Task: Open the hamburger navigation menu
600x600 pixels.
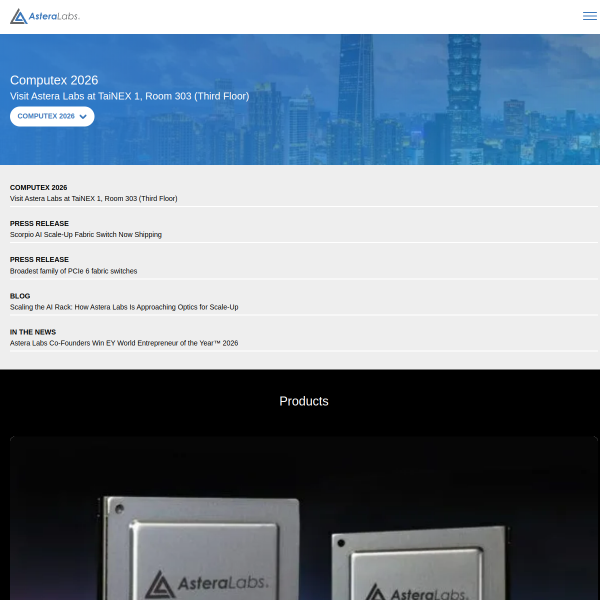Action: pyautogui.click(x=589, y=16)
